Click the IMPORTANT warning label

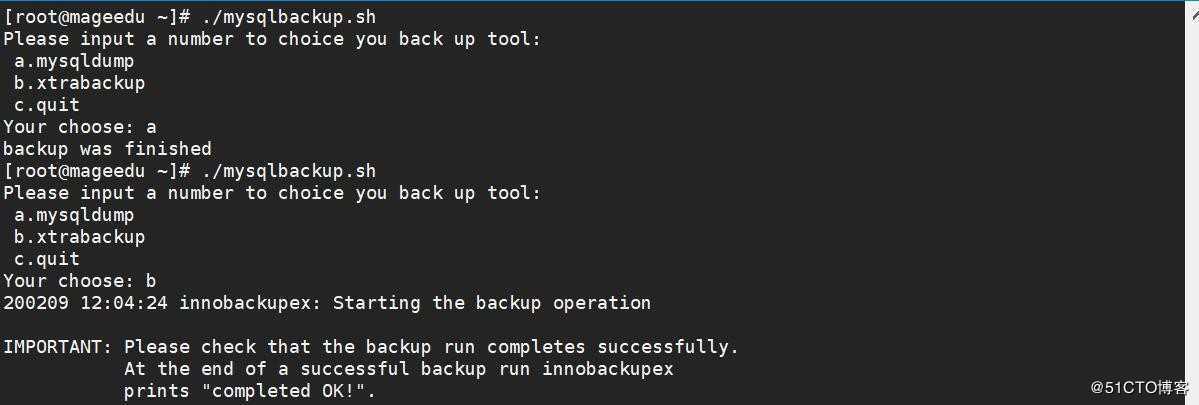57,347
